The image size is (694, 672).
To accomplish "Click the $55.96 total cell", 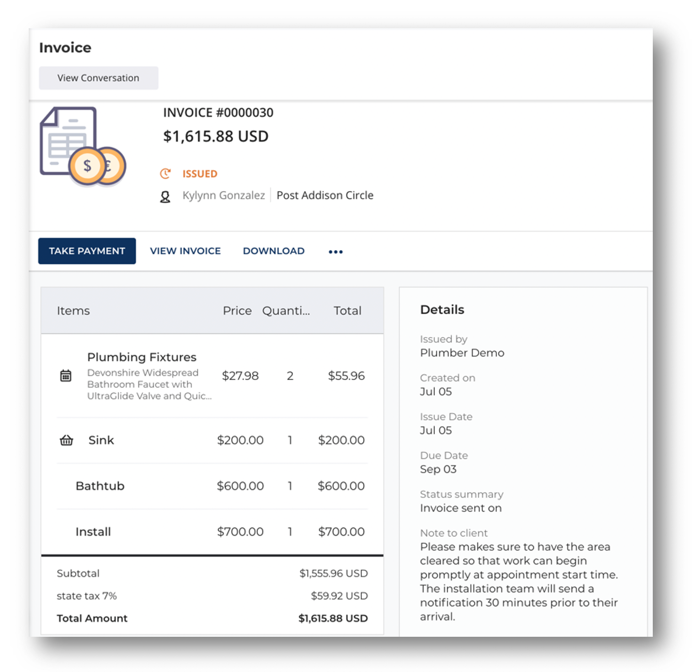I will click(x=346, y=376).
